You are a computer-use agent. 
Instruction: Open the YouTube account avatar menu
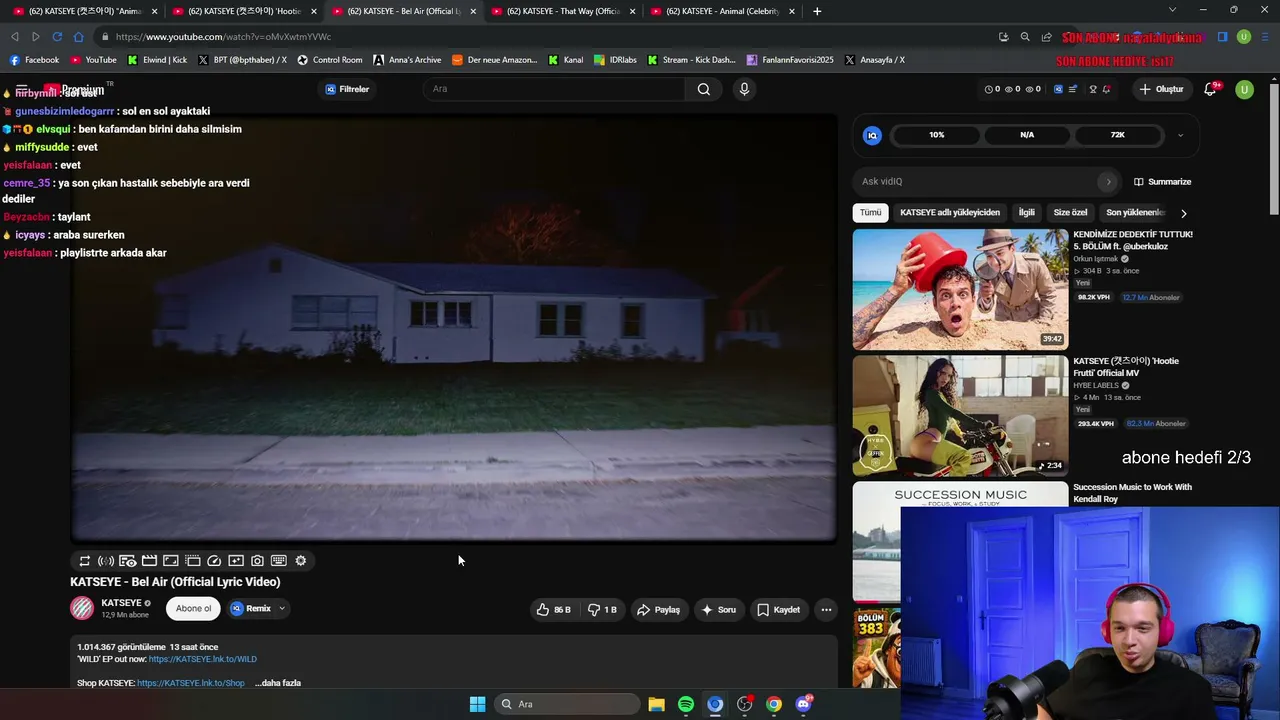1244,89
